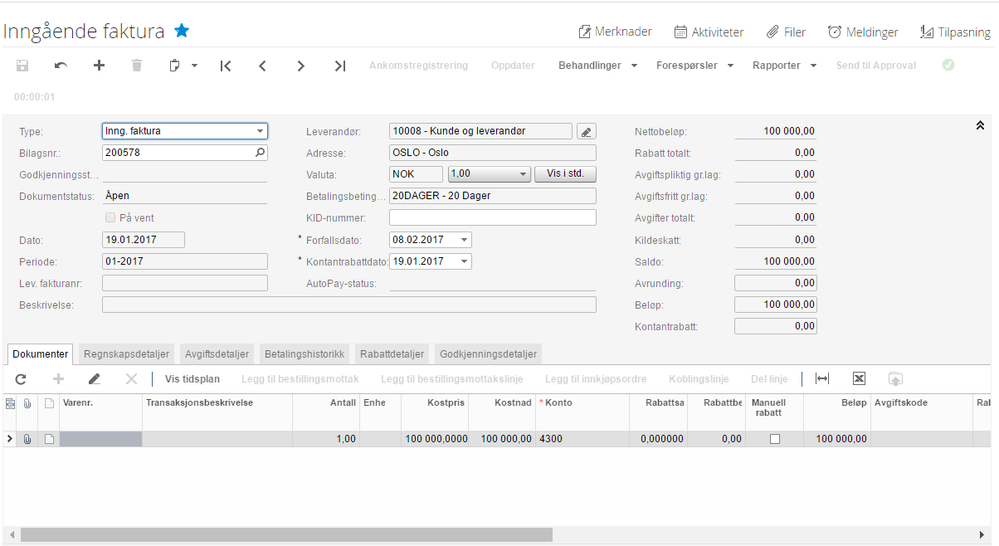The width and height of the screenshot is (999, 546).
Task: Click the Varenr. cell in grid row
Action: click(101, 439)
